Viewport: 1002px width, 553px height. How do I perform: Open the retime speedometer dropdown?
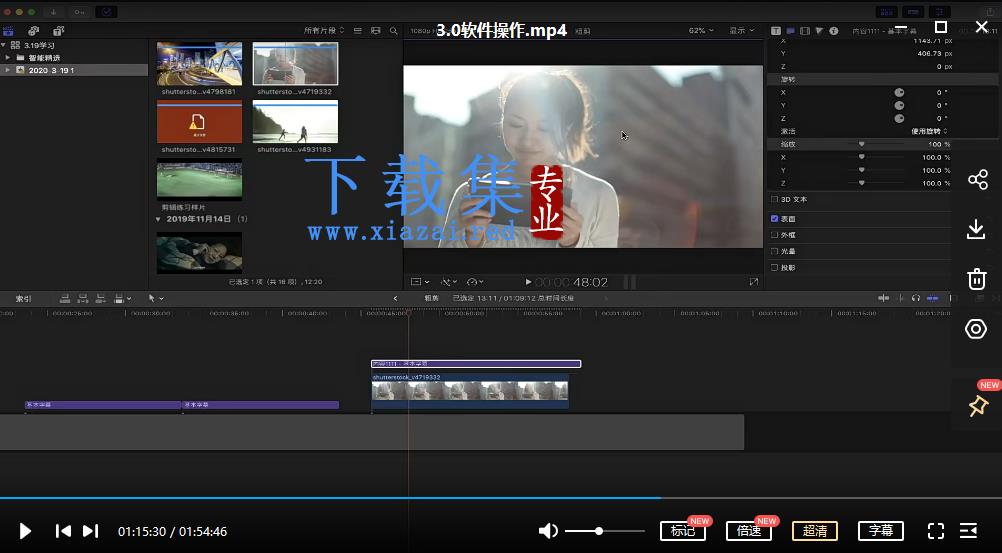pyautogui.click(x=475, y=281)
